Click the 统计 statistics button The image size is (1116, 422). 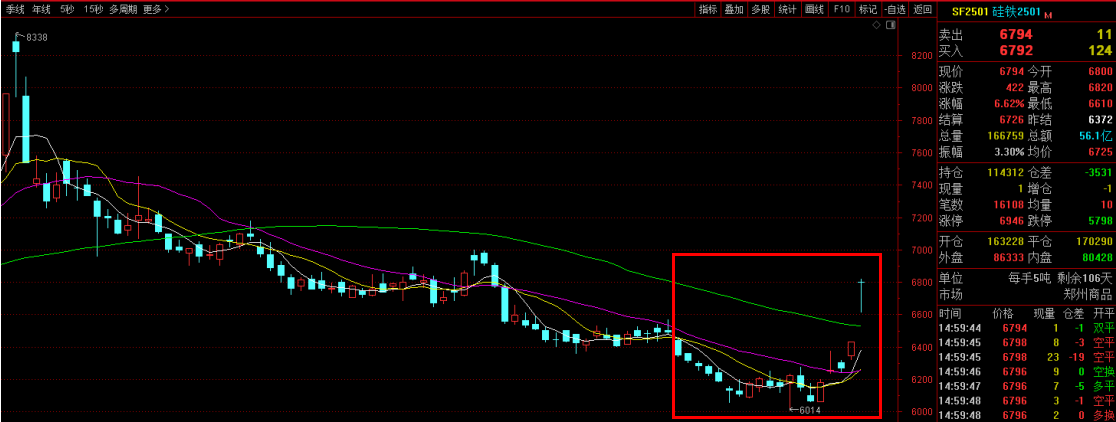[788, 9]
